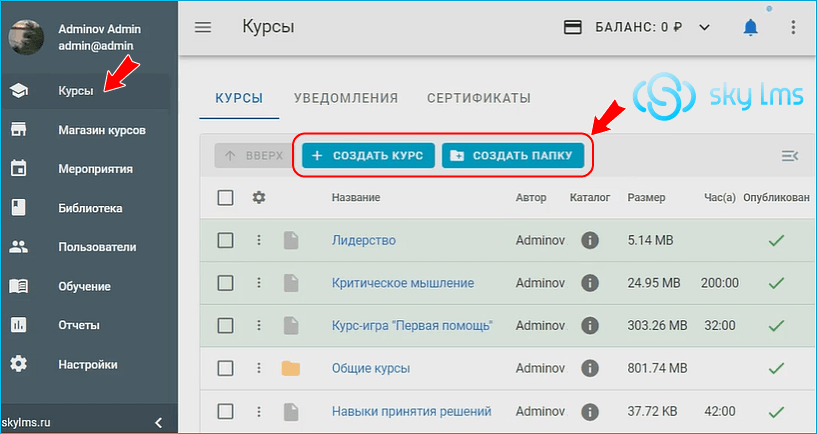Click the Курс-игра catalog info icon
This screenshot has height=434, width=817.
click(590, 326)
